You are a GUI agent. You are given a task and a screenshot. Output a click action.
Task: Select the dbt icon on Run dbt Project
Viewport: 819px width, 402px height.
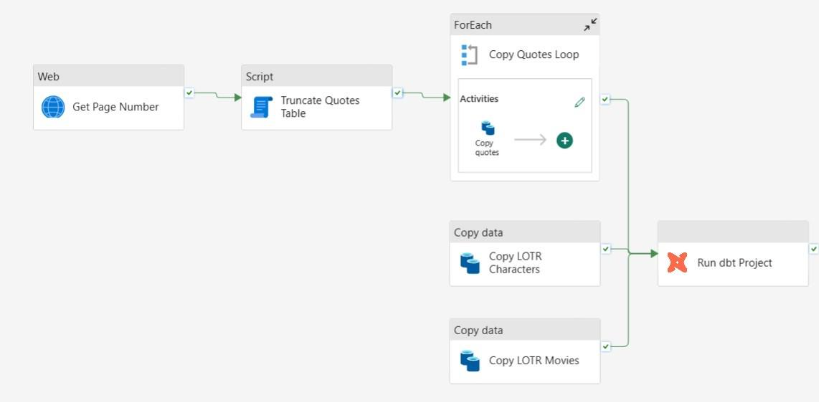coord(677,263)
